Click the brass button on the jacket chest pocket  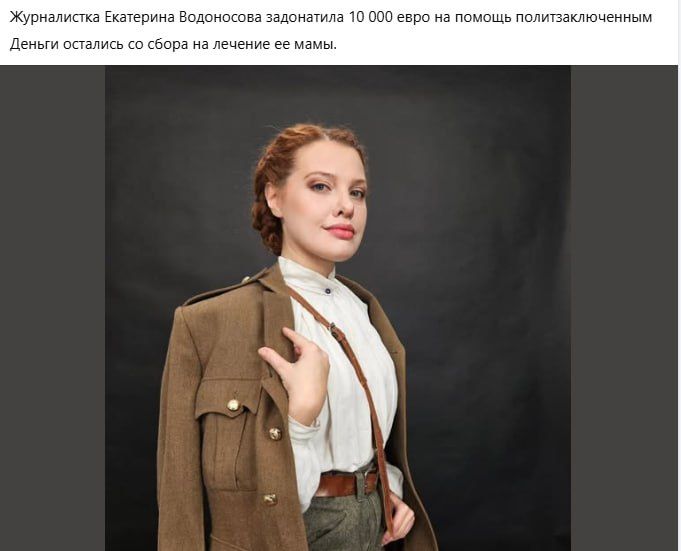(x=233, y=405)
